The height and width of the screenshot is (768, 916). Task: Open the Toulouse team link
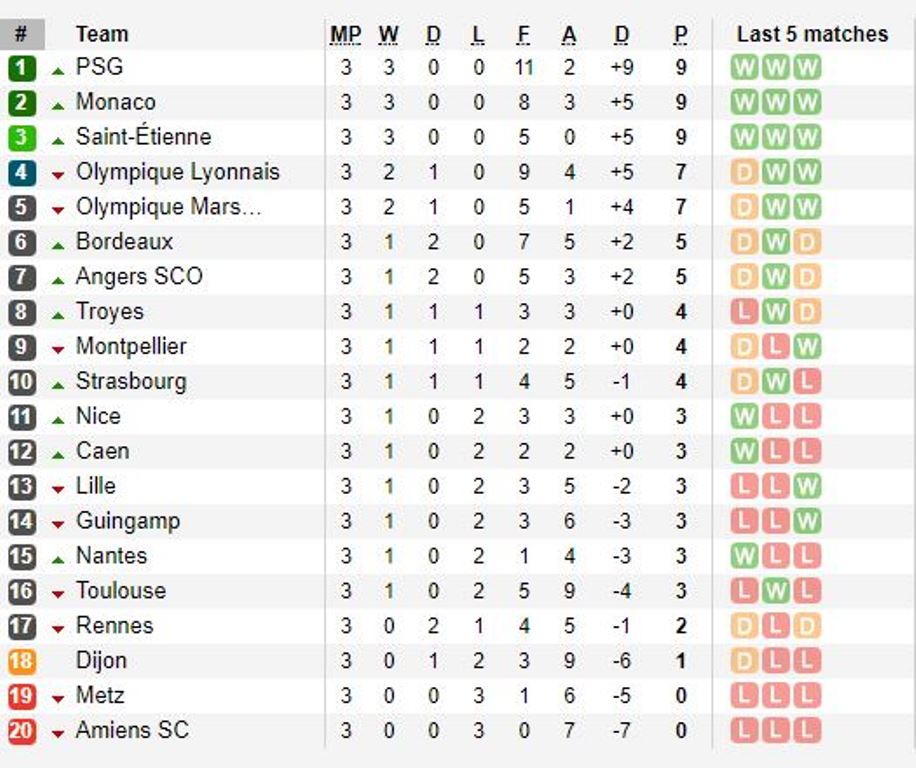coord(121,590)
